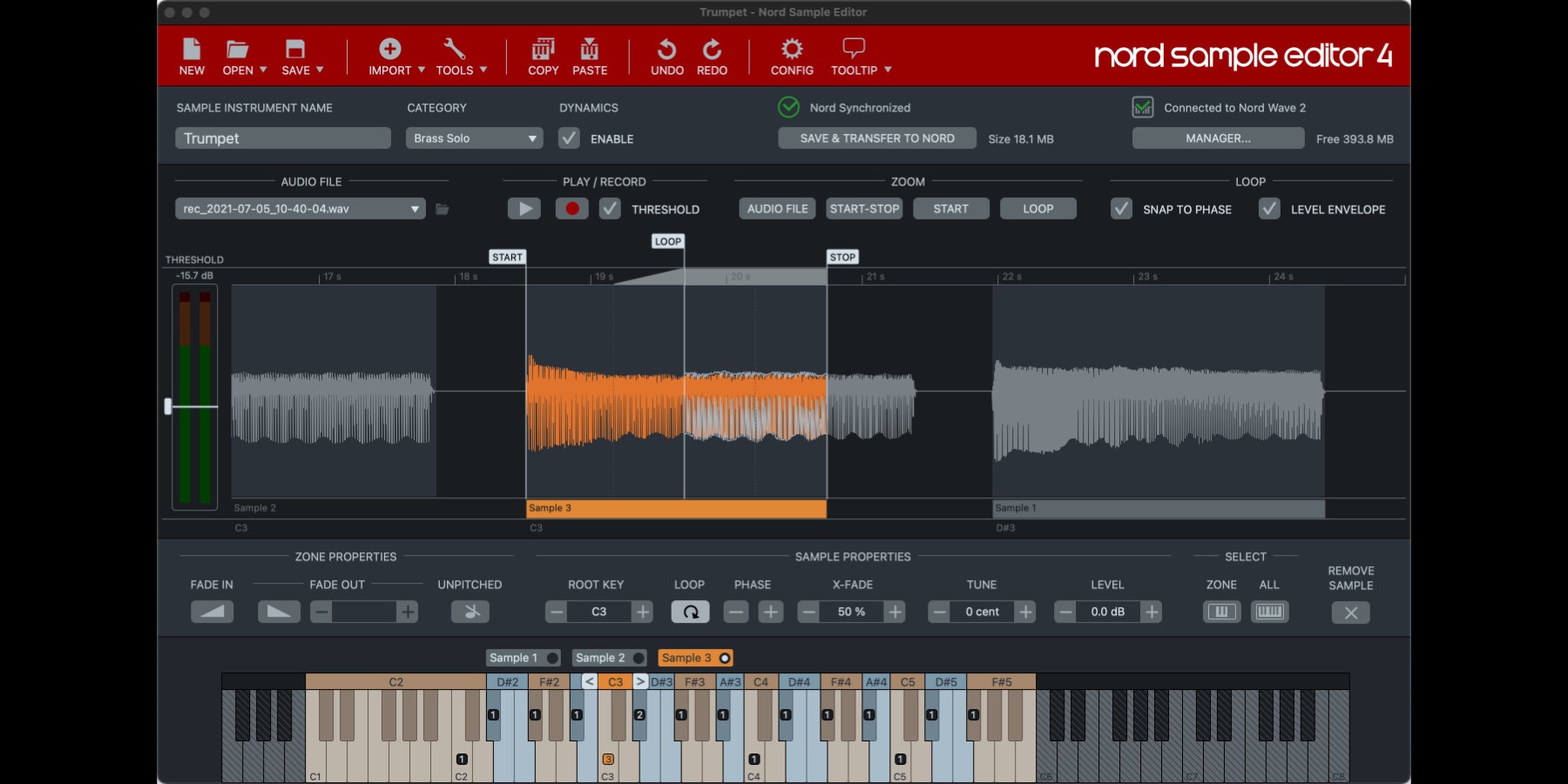Select the START marker flag

[507, 257]
